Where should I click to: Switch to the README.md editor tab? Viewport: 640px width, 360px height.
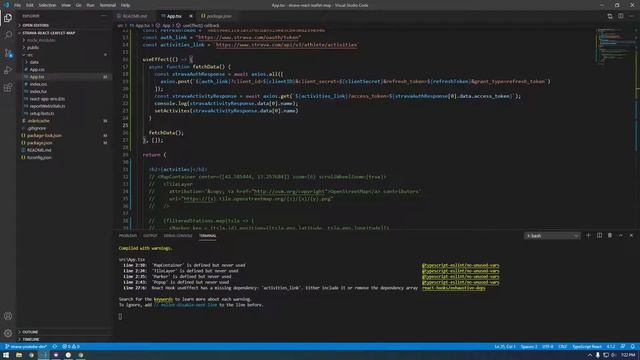point(135,16)
